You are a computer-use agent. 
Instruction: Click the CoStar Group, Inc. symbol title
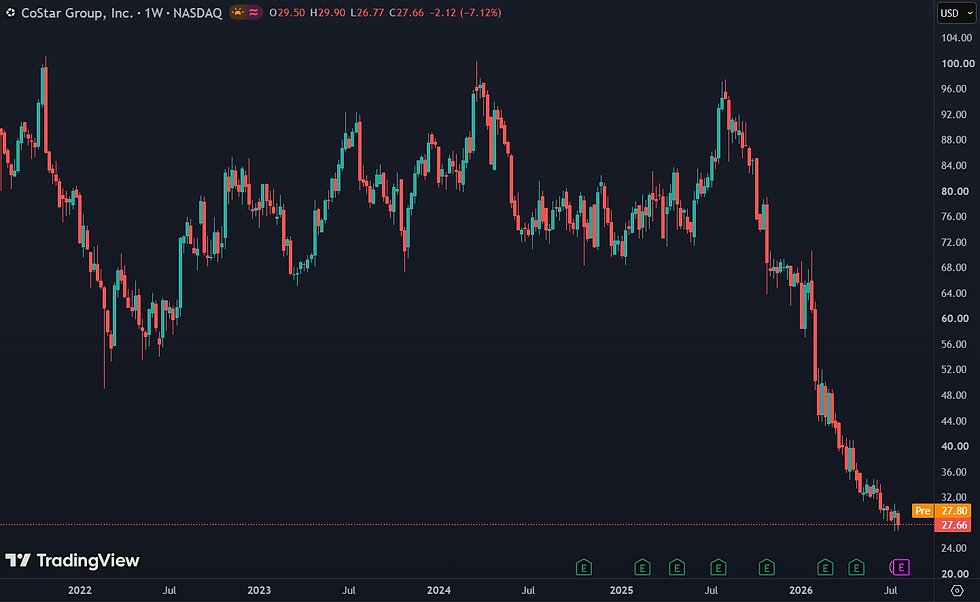(x=77, y=13)
